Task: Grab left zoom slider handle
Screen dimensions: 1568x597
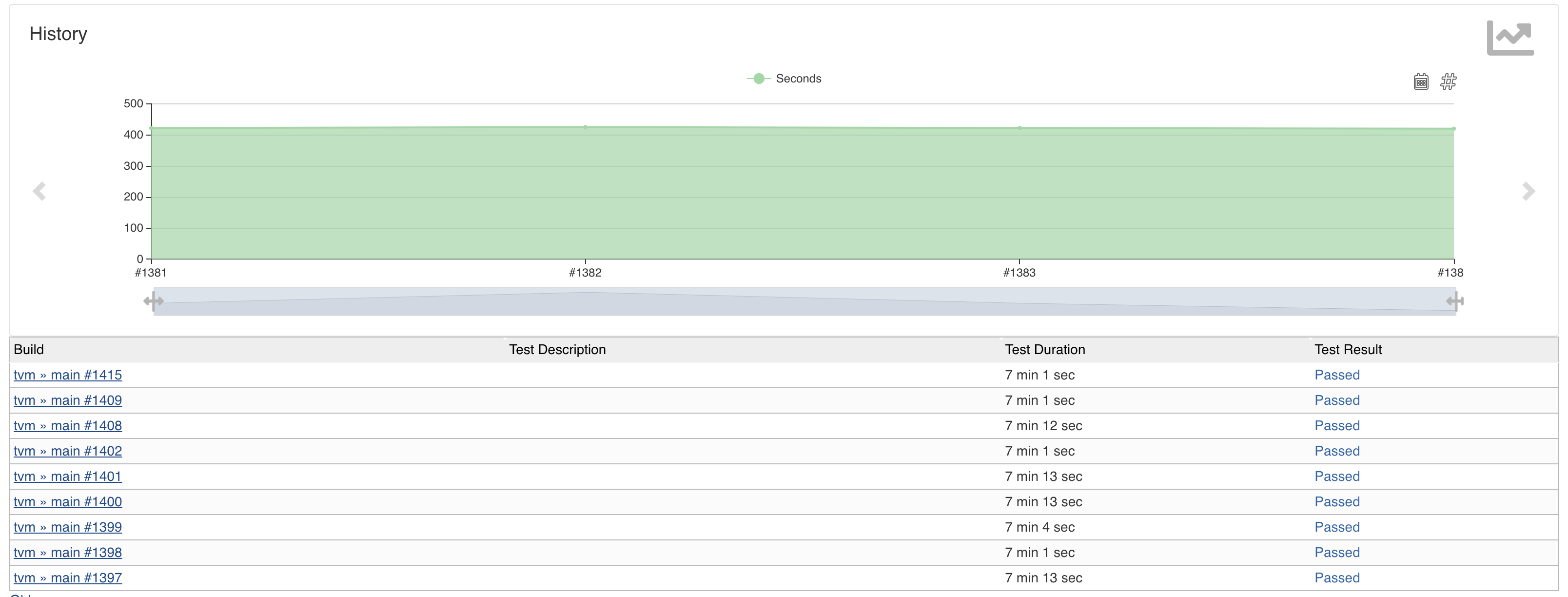Action: pos(154,301)
